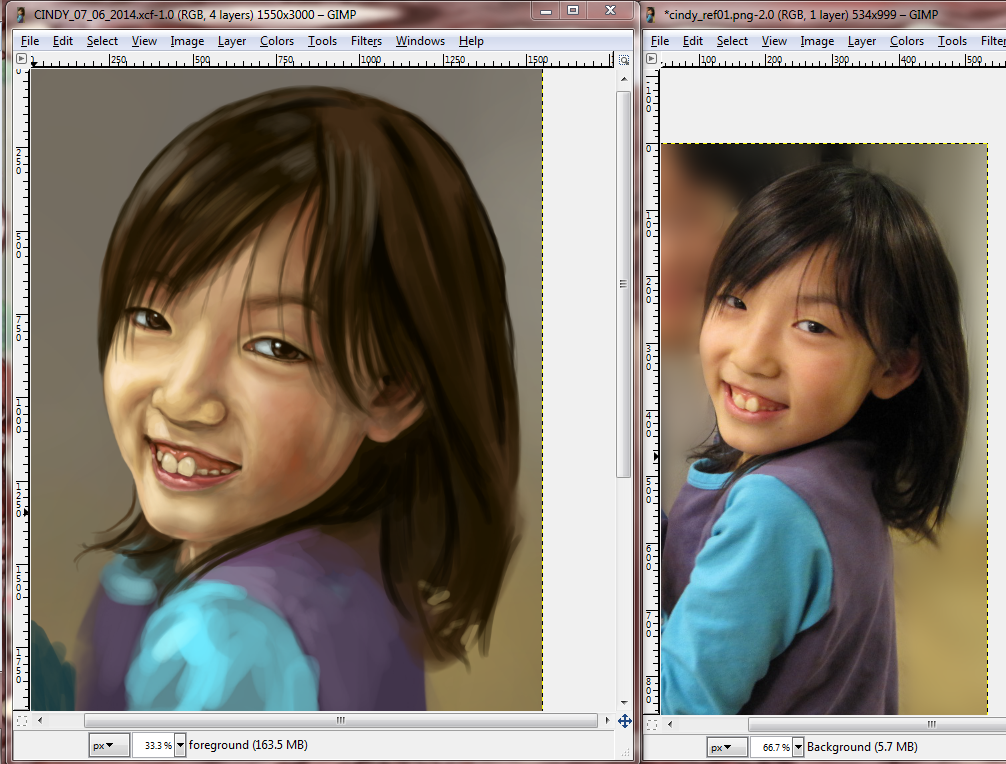Click the 33.3% zoom input field
The image size is (1006, 764).
[x=152, y=745]
